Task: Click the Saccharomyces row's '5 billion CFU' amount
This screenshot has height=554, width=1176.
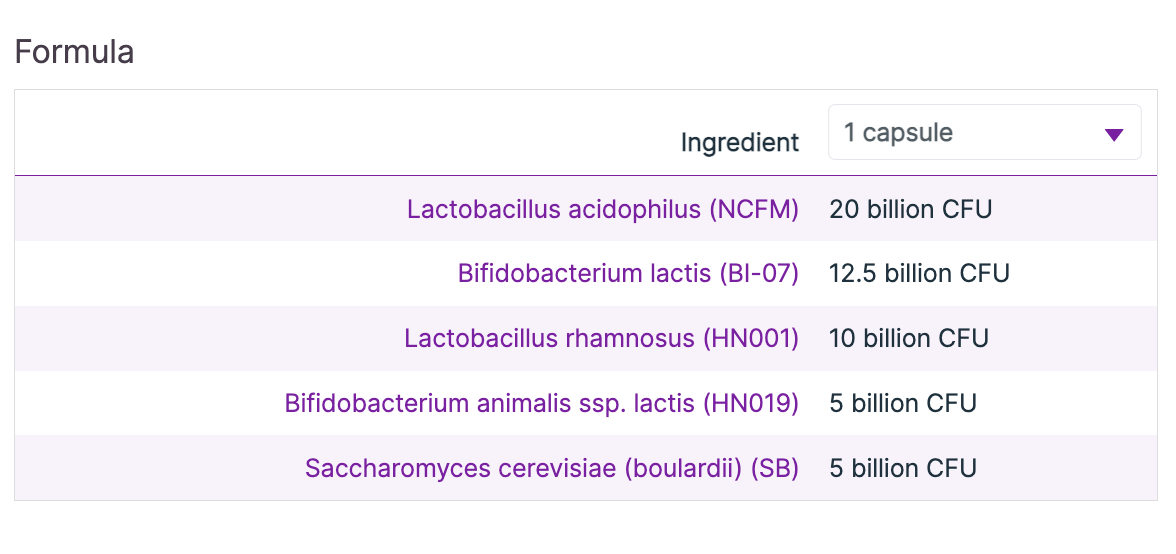Action: pyautogui.click(x=902, y=468)
